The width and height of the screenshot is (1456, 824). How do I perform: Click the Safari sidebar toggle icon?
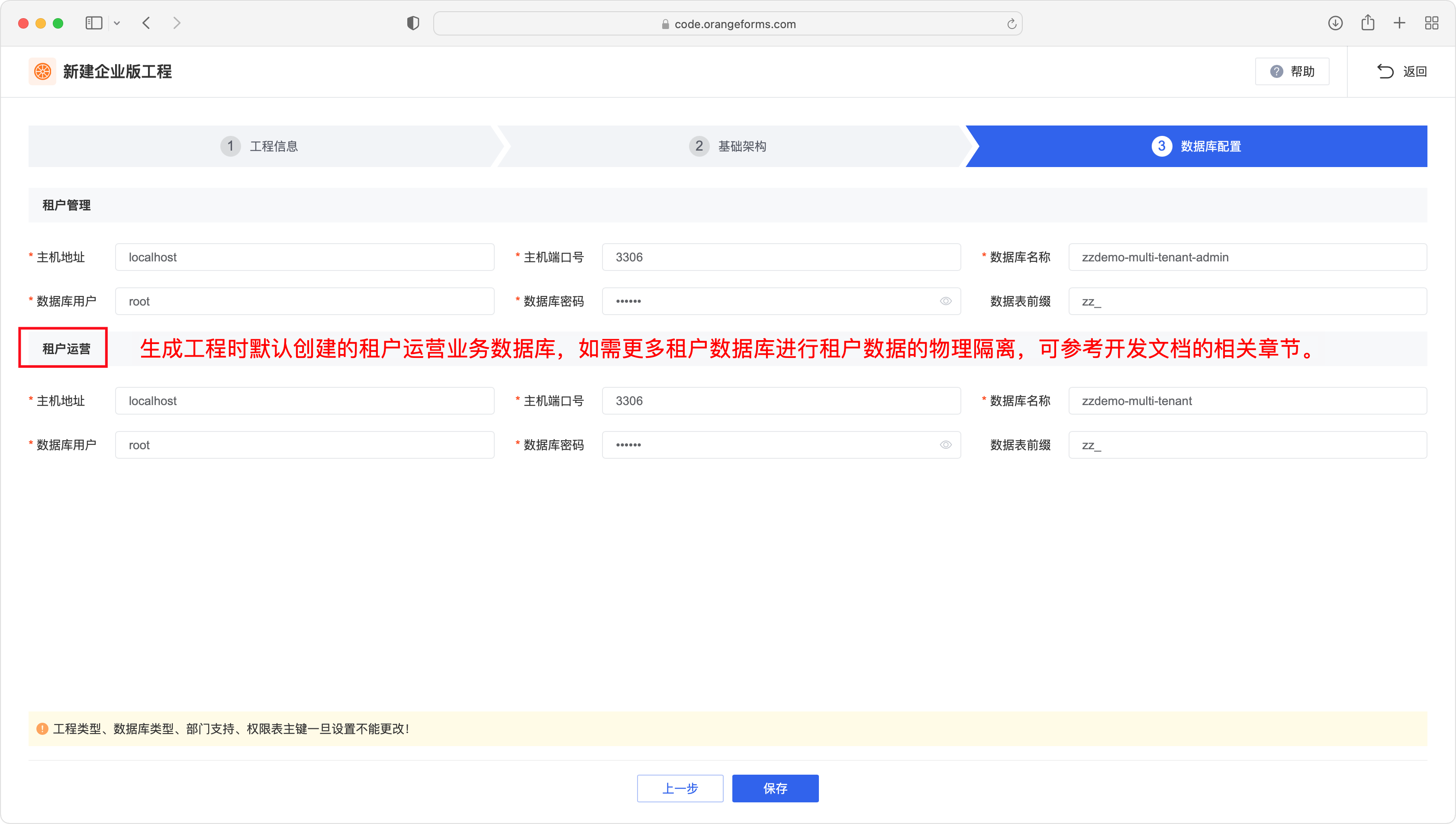[x=93, y=23]
